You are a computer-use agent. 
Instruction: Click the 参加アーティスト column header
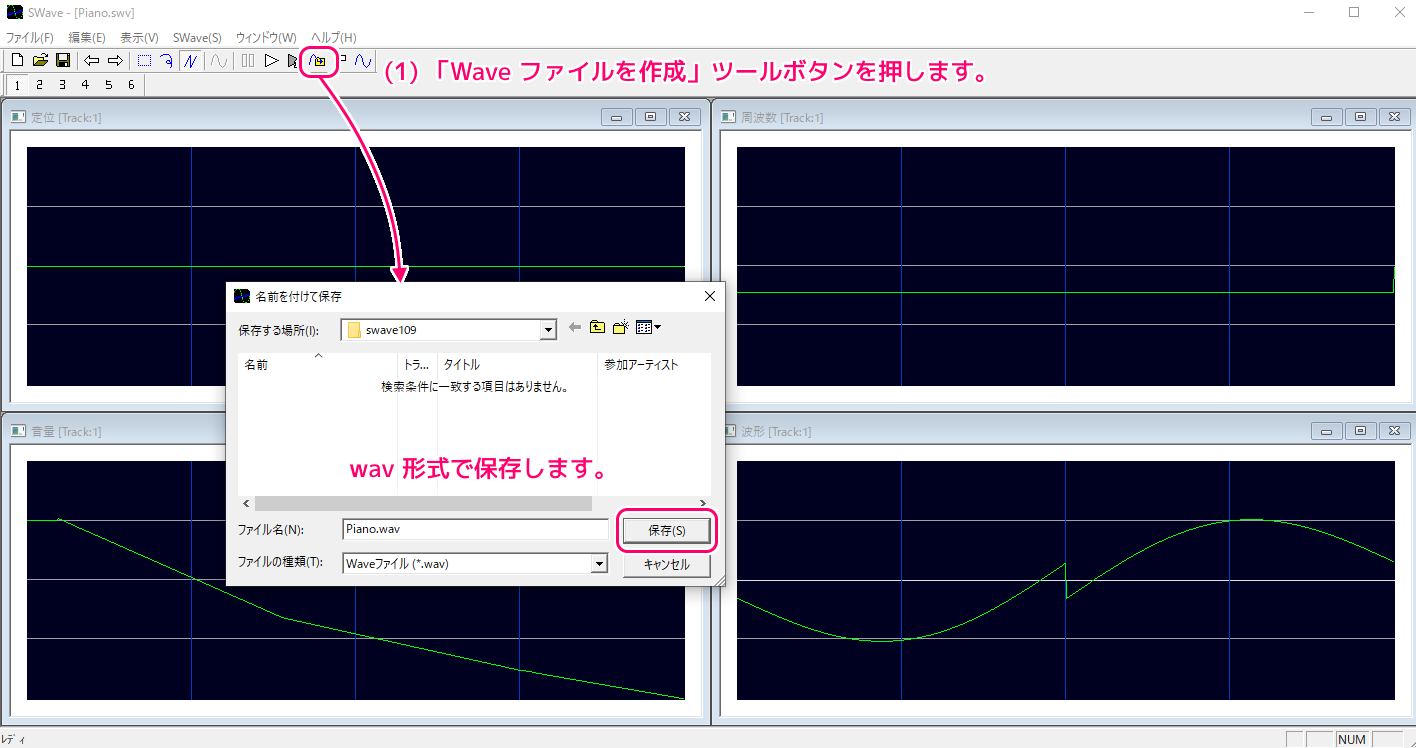point(654,365)
